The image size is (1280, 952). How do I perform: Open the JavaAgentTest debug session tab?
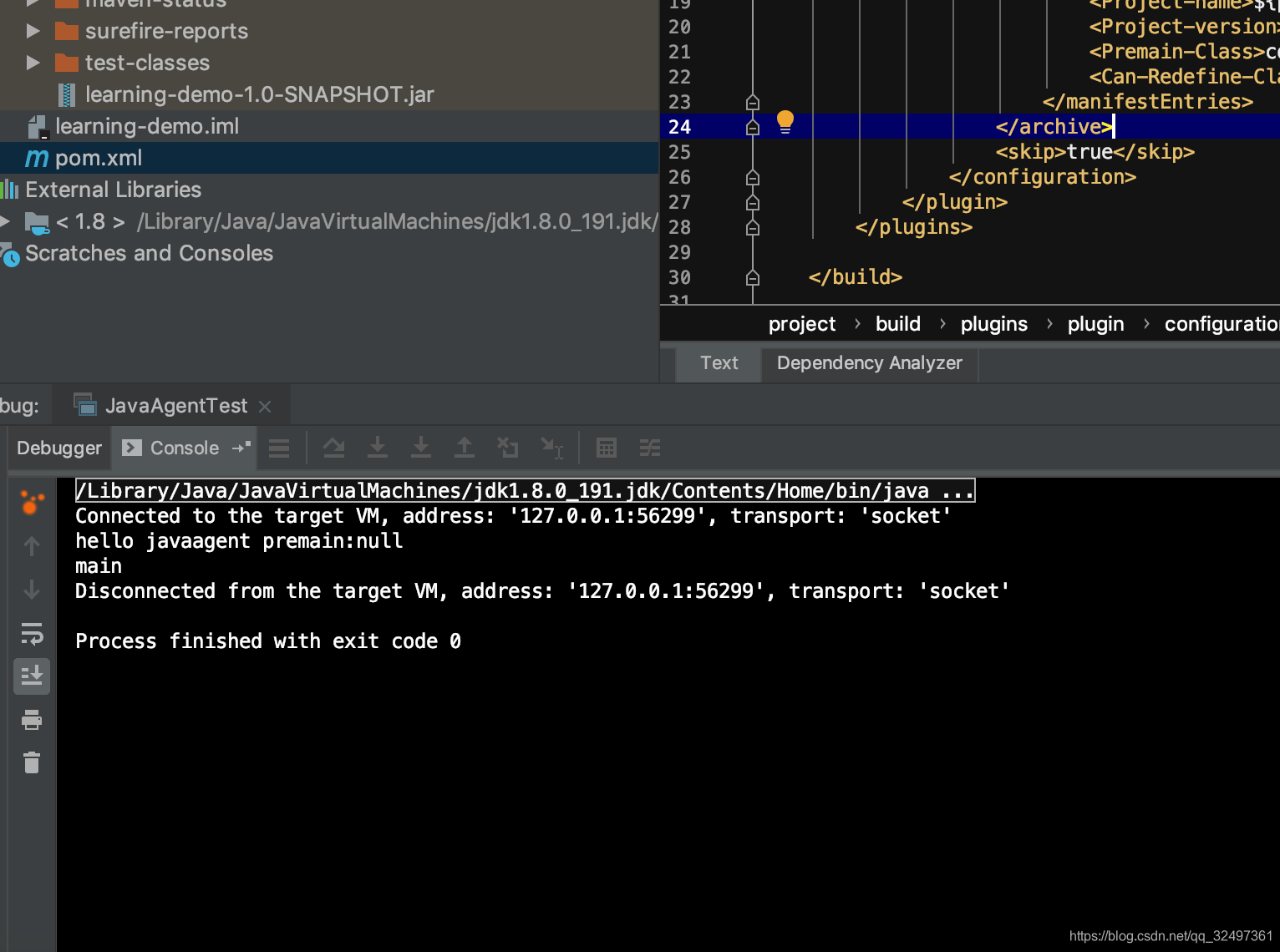pos(172,406)
